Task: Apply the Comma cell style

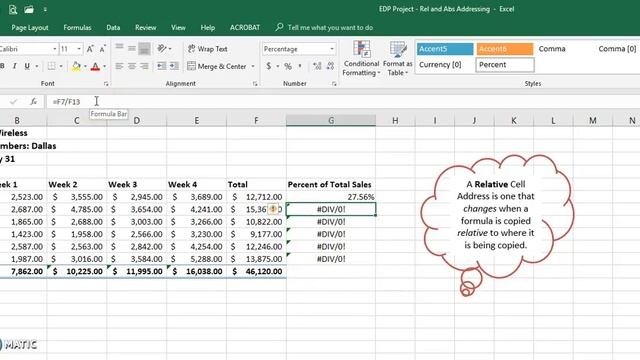Action: coord(552,49)
